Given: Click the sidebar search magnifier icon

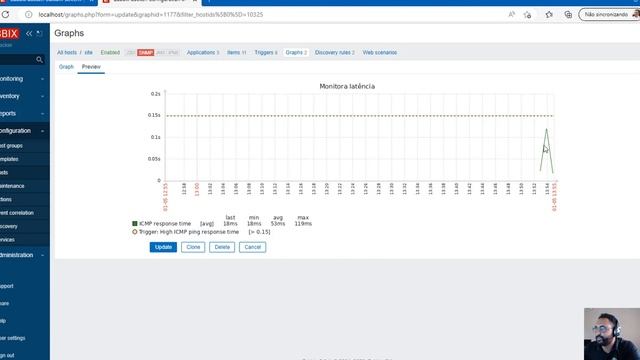Looking at the screenshot, I should coord(40,60).
